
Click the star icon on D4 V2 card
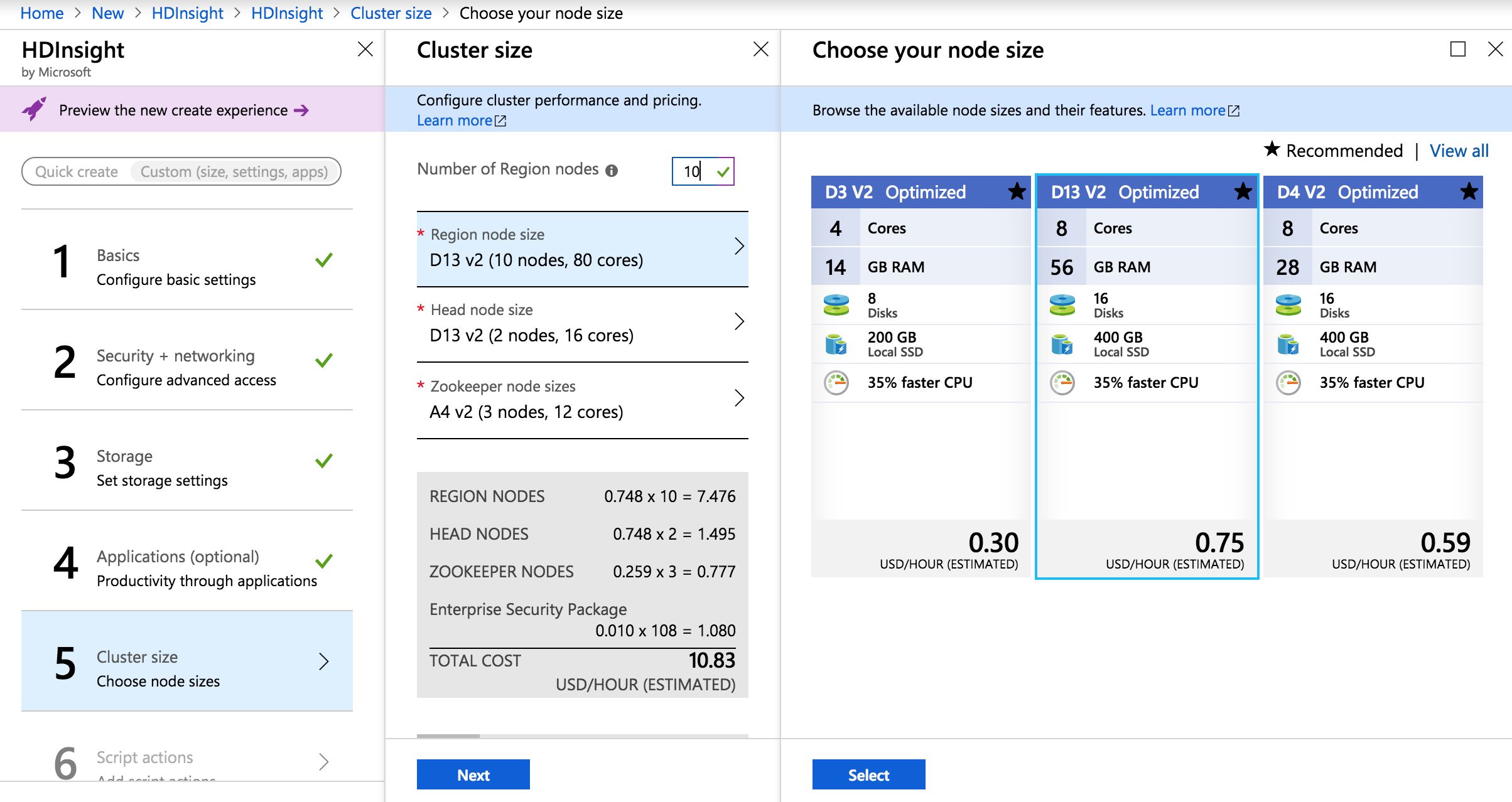(1469, 191)
